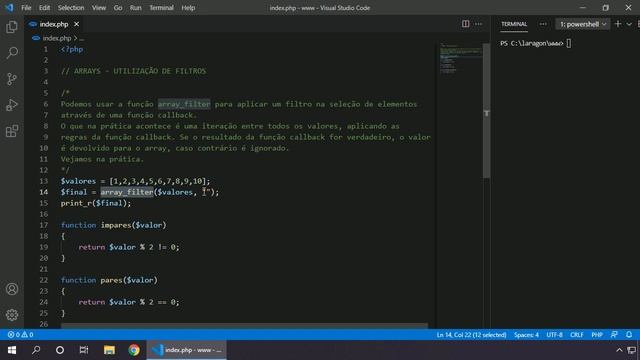
Task: Click the <?php opening tag line
Action: pos(72,49)
